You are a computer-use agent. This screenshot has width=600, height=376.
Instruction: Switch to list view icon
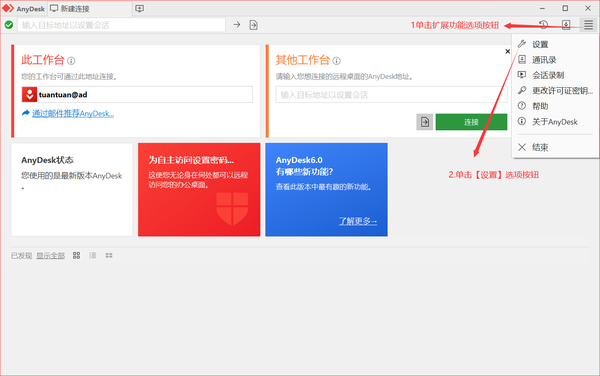(93, 255)
